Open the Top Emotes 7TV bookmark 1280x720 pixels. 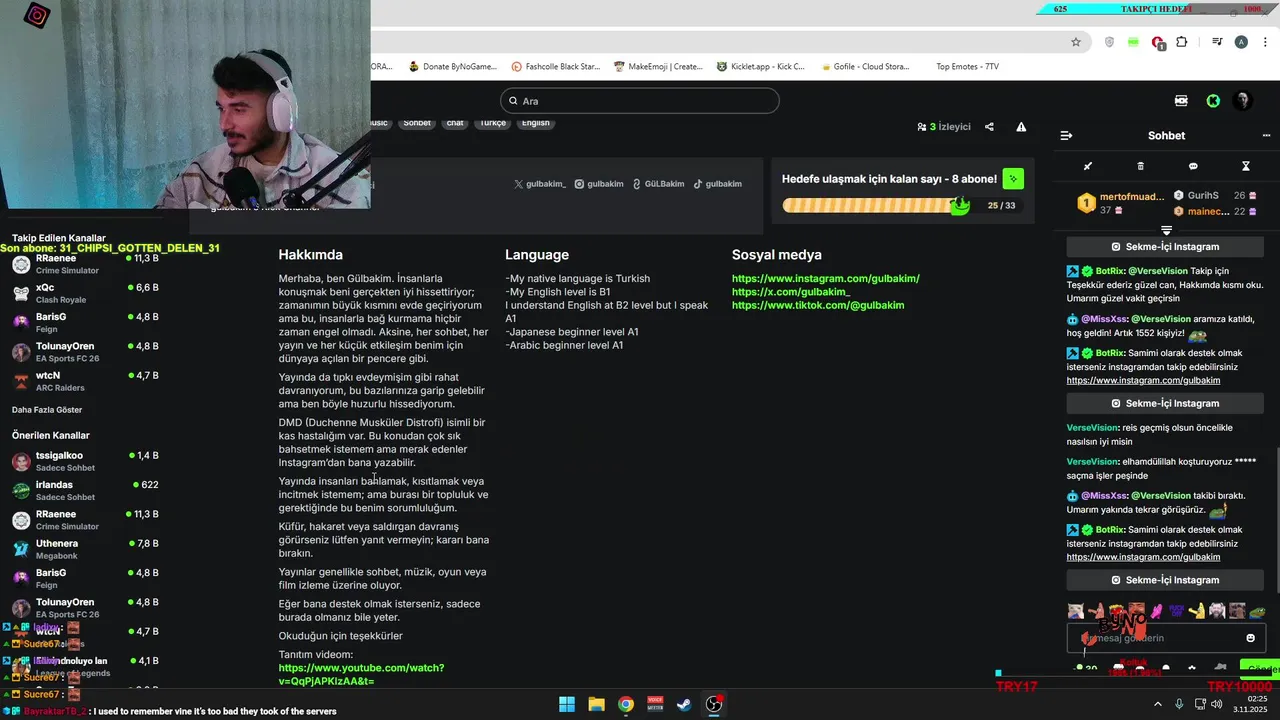coord(966,67)
